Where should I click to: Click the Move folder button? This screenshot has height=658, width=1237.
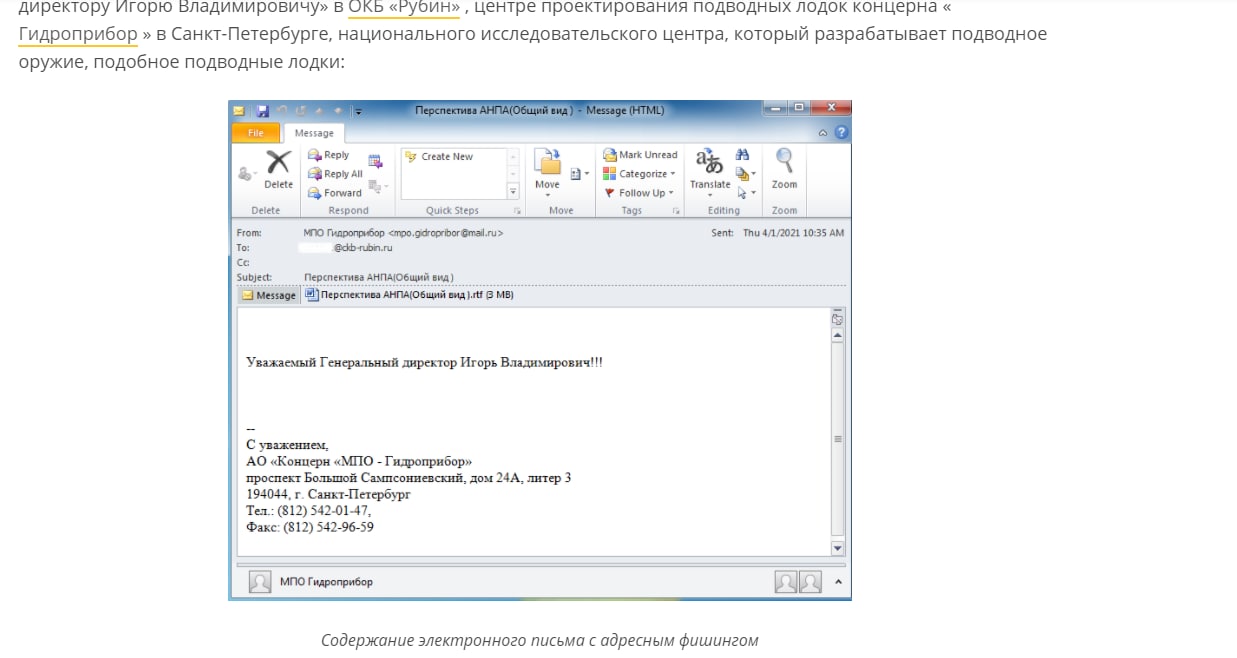pyautogui.click(x=547, y=170)
